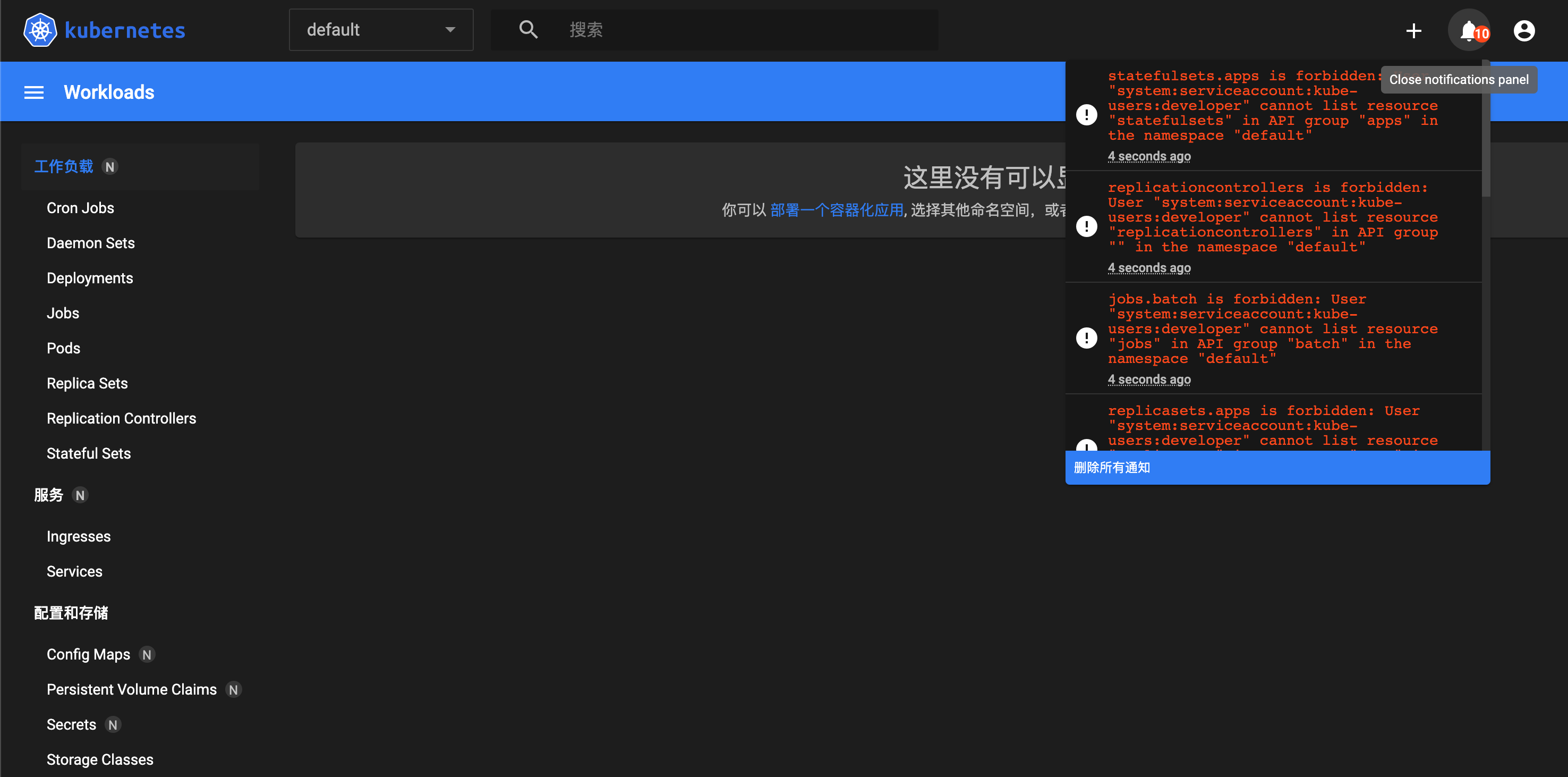This screenshot has height=777, width=1568.
Task: Open Replication Controllers
Action: pos(121,418)
